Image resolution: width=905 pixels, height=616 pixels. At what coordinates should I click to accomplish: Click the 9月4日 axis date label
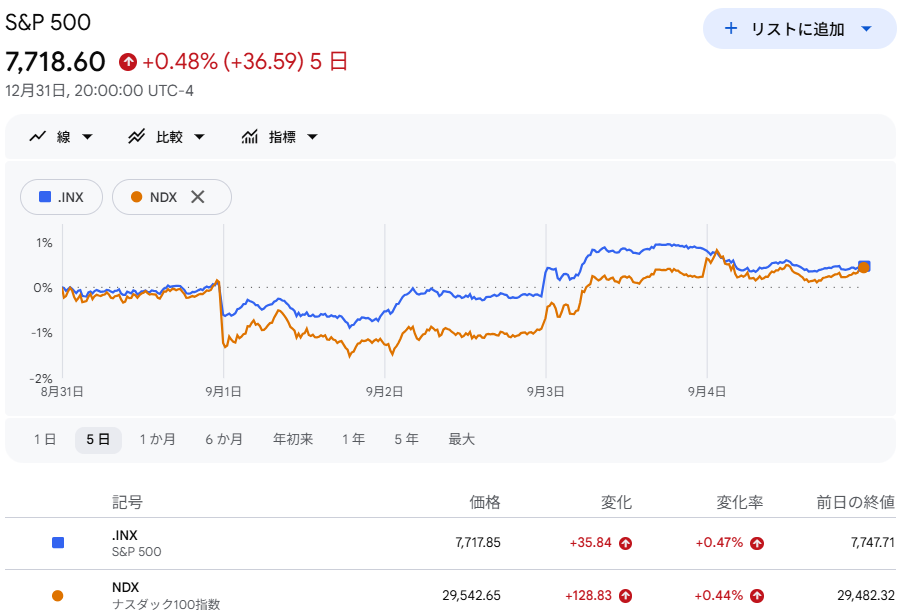pos(706,391)
